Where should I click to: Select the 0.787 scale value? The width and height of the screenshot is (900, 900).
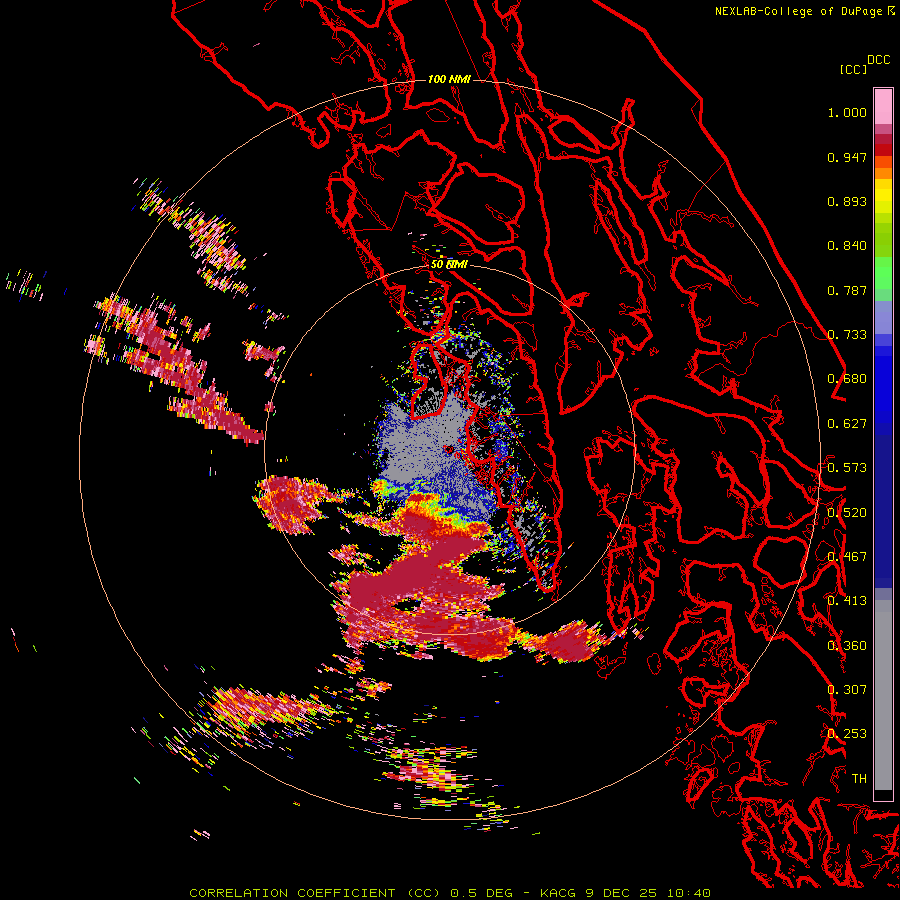point(847,290)
